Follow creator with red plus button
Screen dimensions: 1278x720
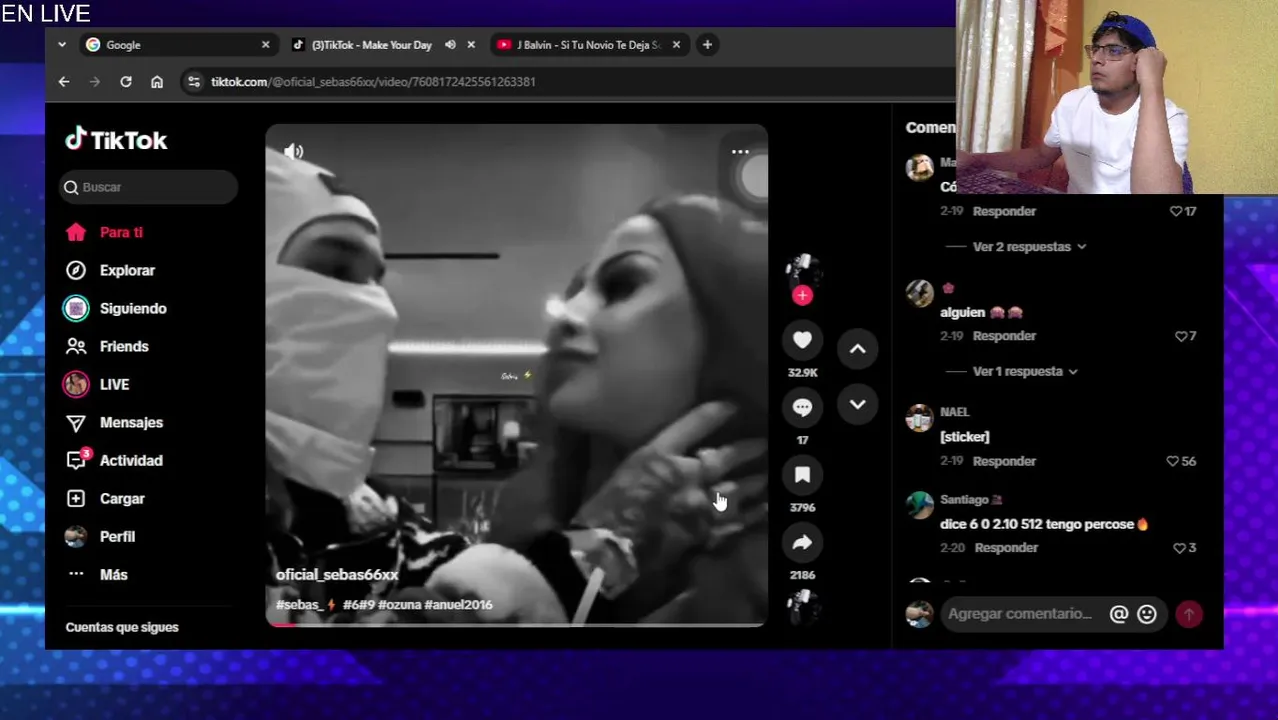coord(802,295)
